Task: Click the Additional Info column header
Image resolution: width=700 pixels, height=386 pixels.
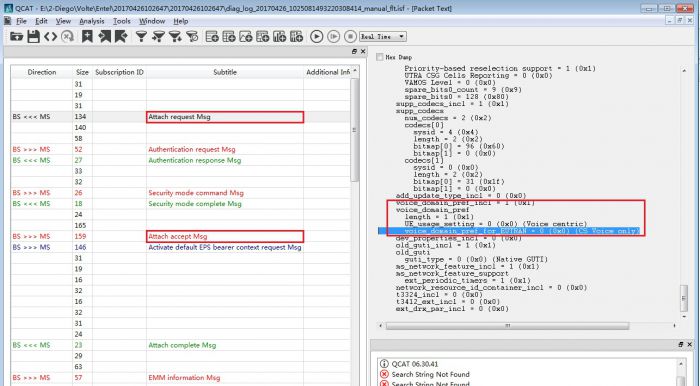Action: click(x=328, y=72)
